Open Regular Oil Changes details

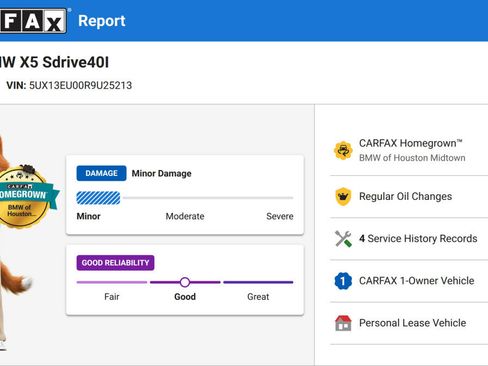click(409, 196)
